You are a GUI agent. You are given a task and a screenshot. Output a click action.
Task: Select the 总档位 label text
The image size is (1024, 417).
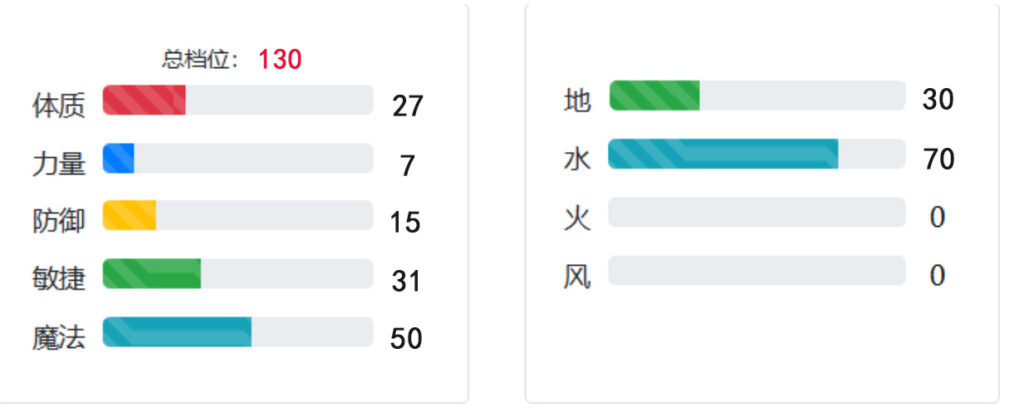201,60
